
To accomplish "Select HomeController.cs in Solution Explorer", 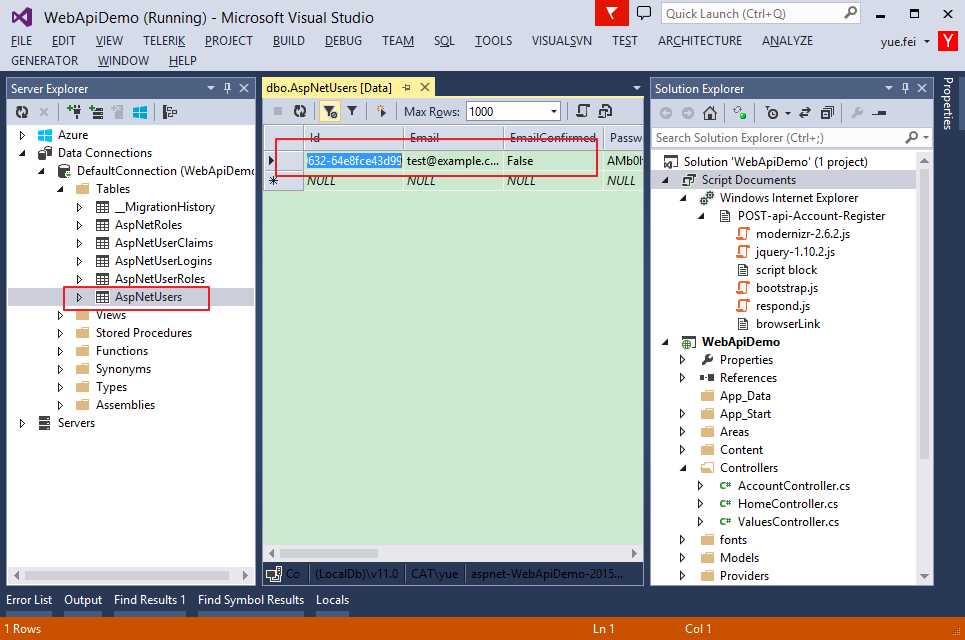I will point(788,504).
